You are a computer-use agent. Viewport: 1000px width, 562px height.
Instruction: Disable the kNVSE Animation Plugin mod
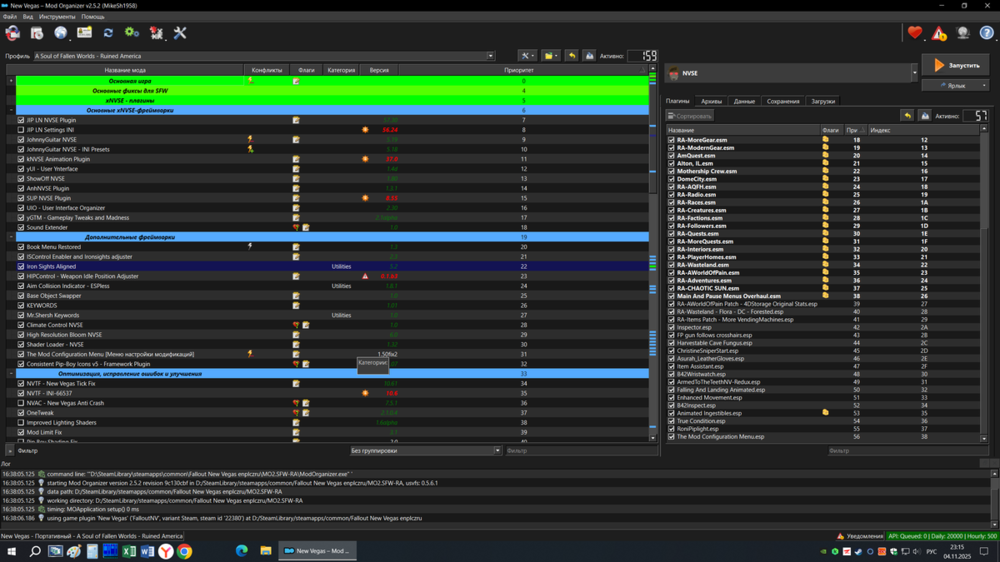coord(21,159)
